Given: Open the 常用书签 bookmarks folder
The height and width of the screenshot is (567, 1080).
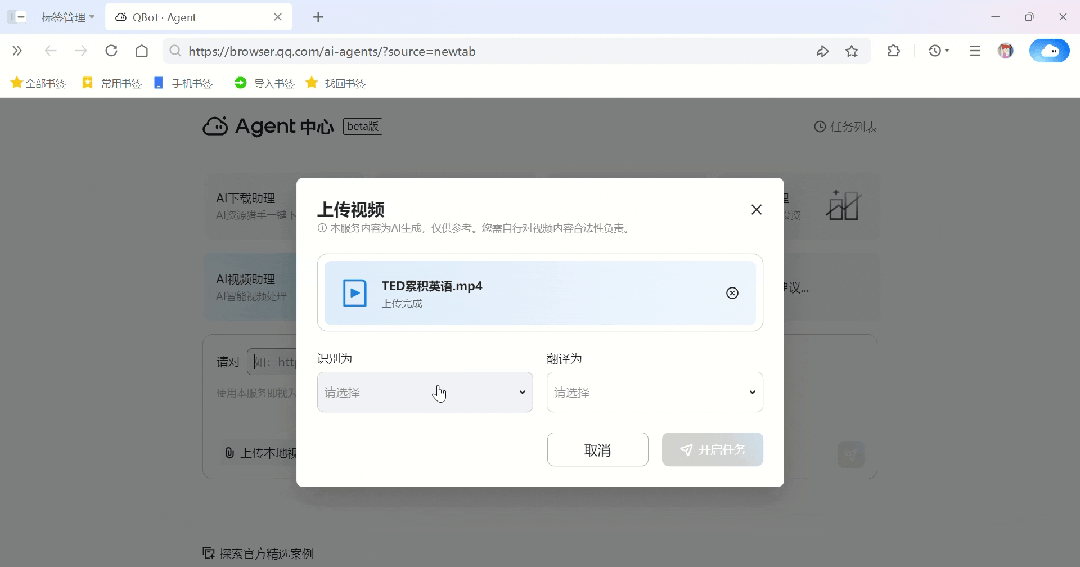Looking at the screenshot, I should (112, 83).
